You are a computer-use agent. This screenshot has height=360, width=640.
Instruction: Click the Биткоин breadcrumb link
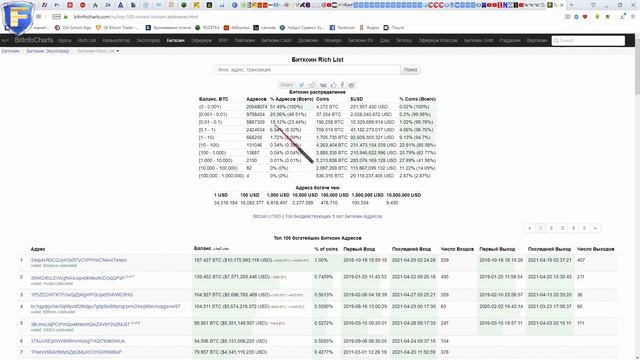coord(10,51)
